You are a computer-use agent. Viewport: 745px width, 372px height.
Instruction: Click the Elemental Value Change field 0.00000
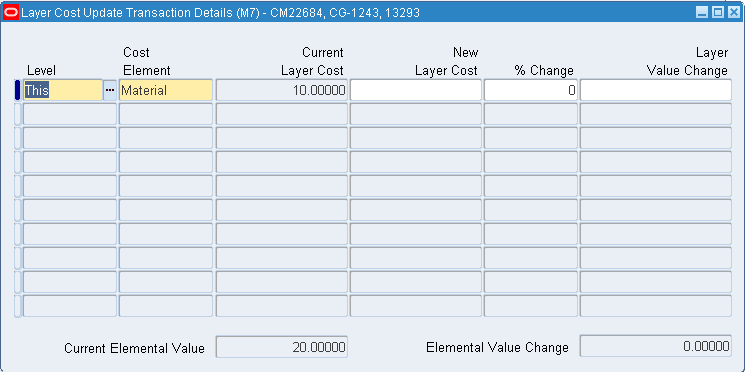(656, 346)
